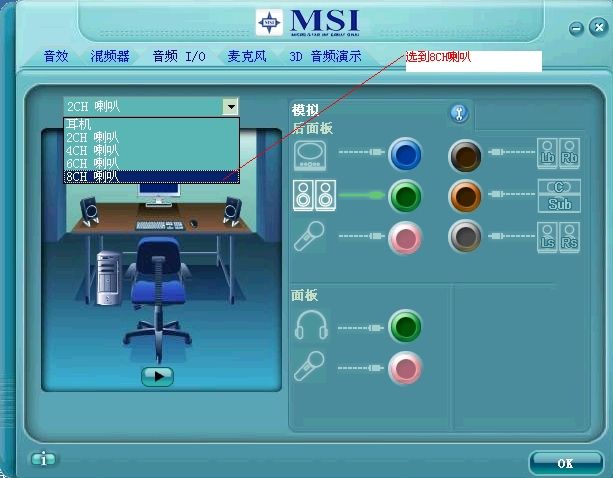The width and height of the screenshot is (613, 478).
Task: Click the front speakers pair icon
Action: pos(314,195)
